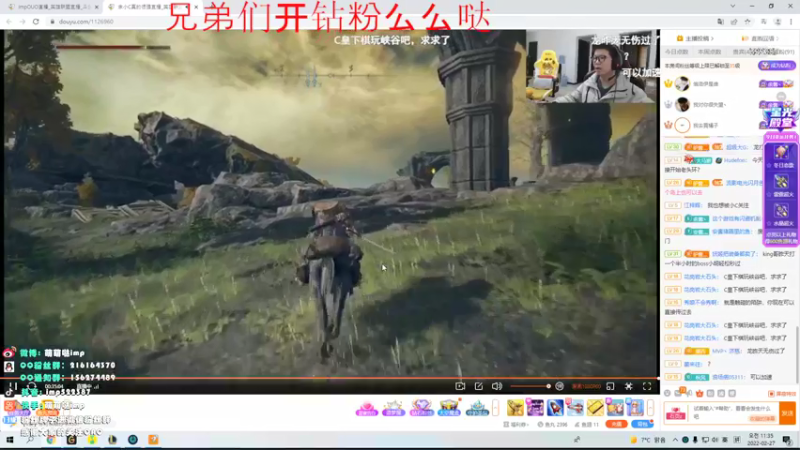Click the orange recharge button below gifts
Screen dimensions: 800x450
pos(616,424)
